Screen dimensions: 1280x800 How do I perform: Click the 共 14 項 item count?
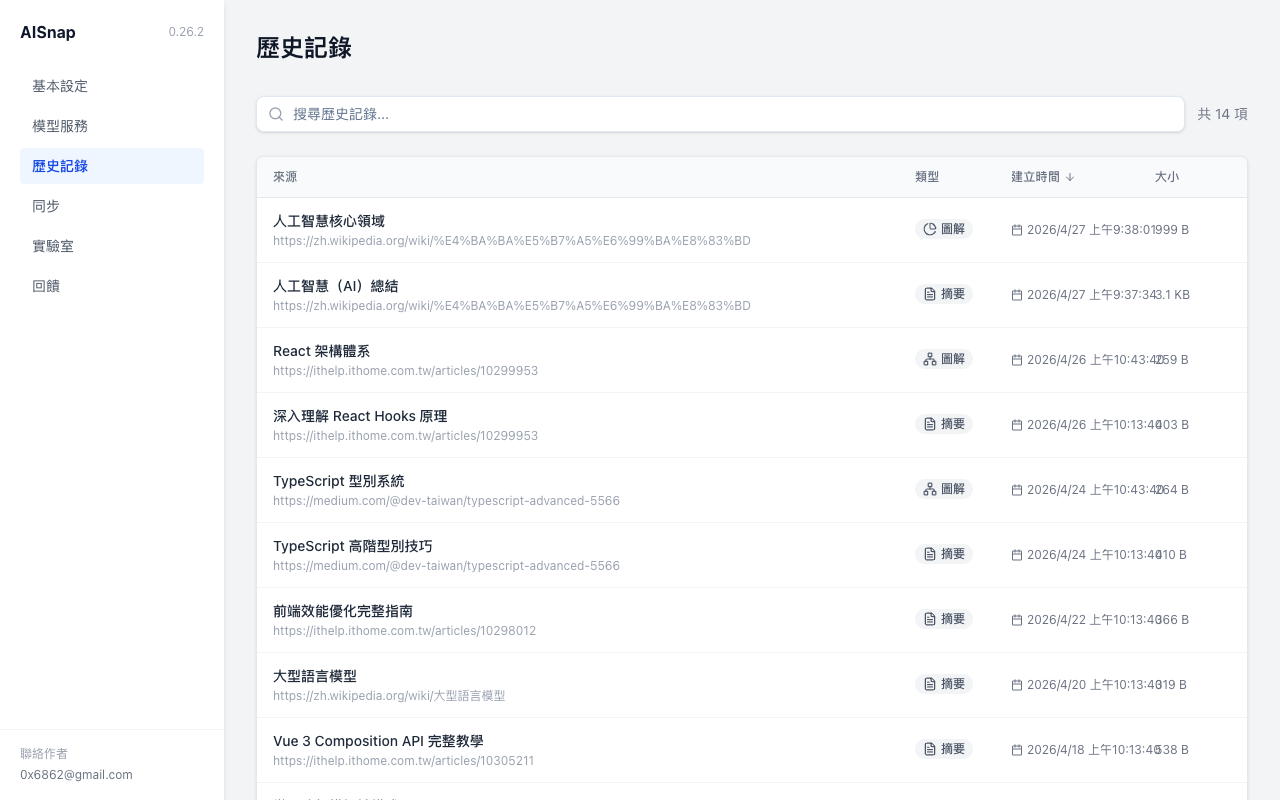(1222, 114)
